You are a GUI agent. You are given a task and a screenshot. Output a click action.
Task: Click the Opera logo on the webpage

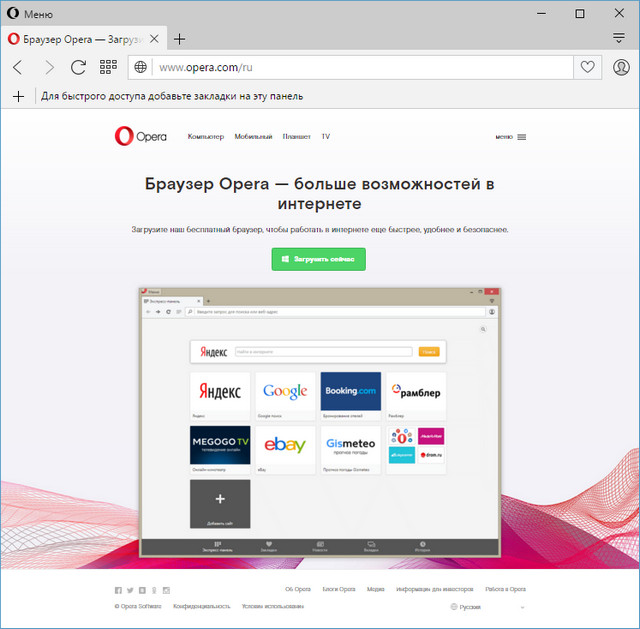(x=142, y=136)
